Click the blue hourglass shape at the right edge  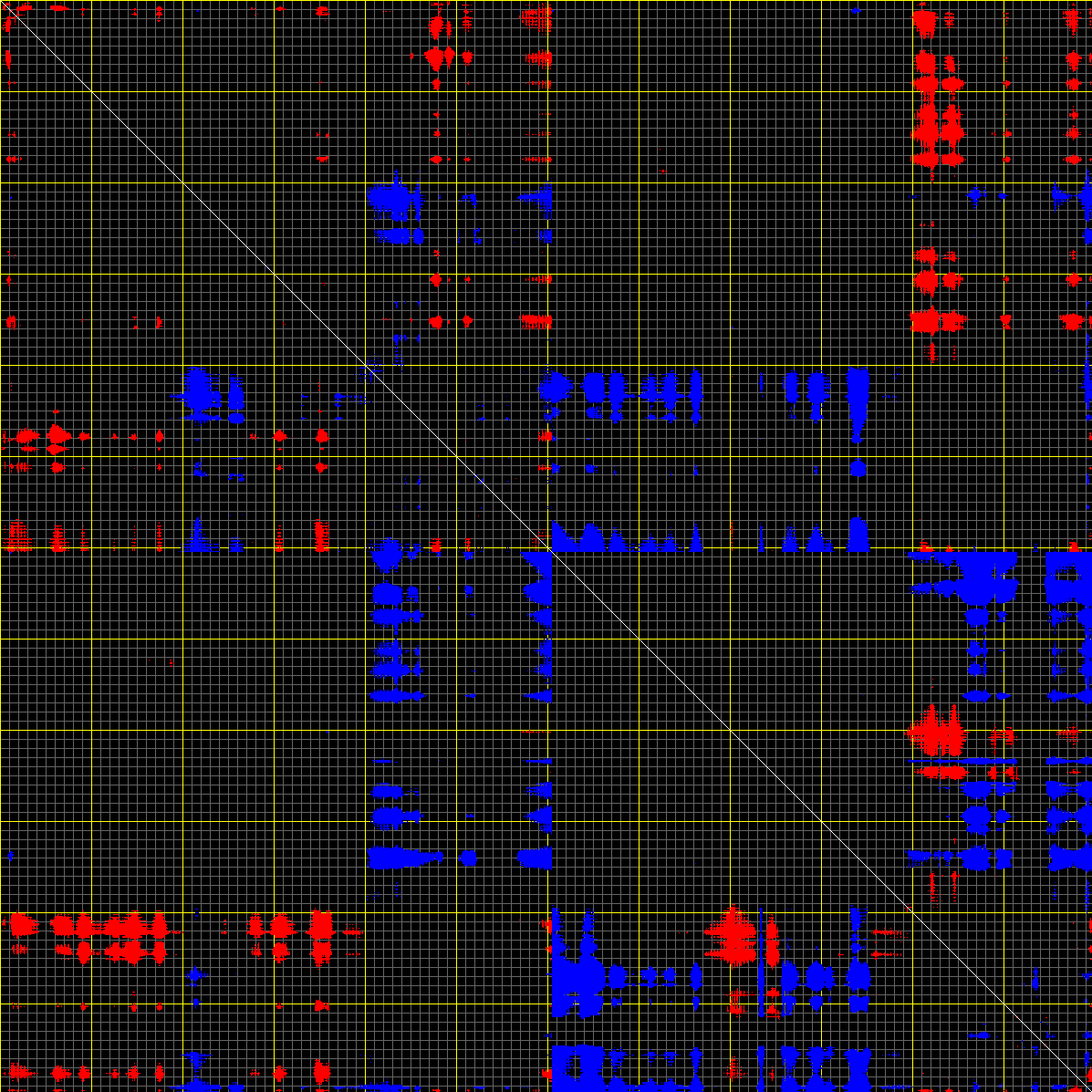(1067, 858)
